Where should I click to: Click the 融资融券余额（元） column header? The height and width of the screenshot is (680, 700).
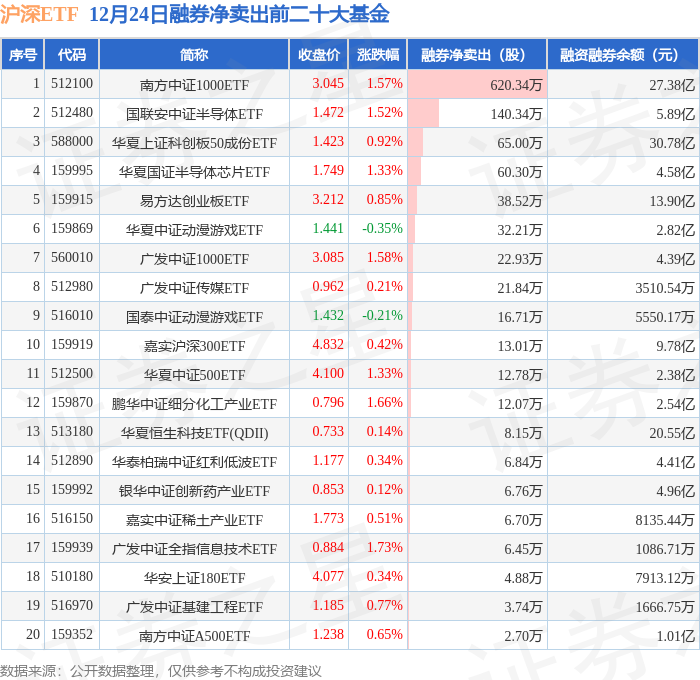[623, 54]
